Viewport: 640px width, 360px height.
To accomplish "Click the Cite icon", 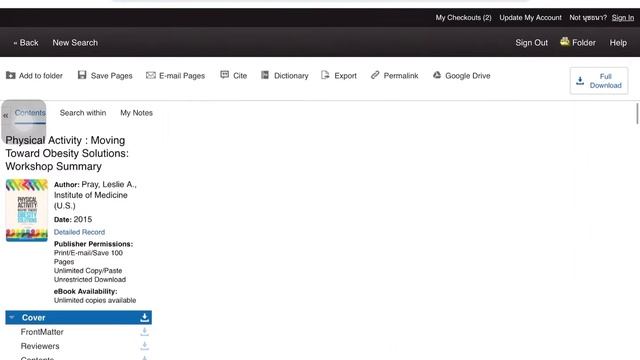I will [224, 75].
